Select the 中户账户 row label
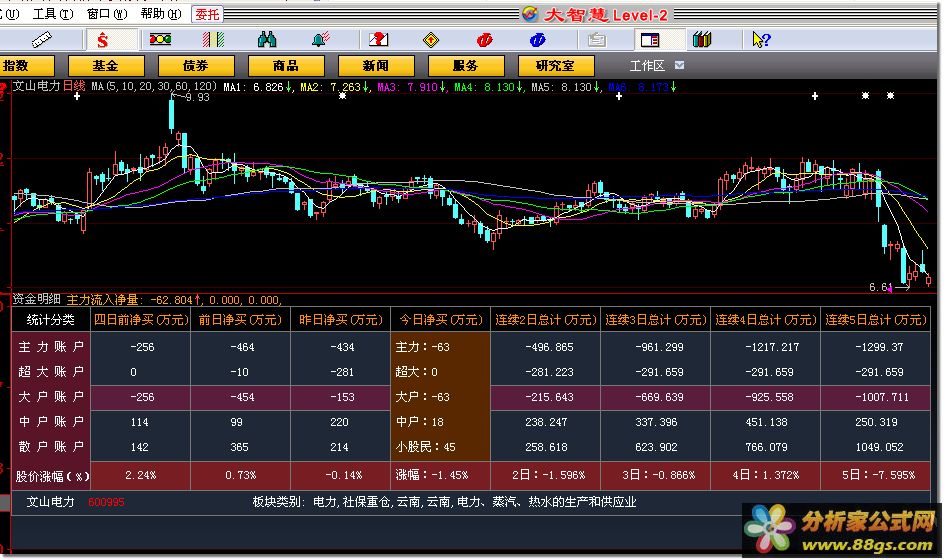Viewport: 944px width, 560px height. [51, 422]
